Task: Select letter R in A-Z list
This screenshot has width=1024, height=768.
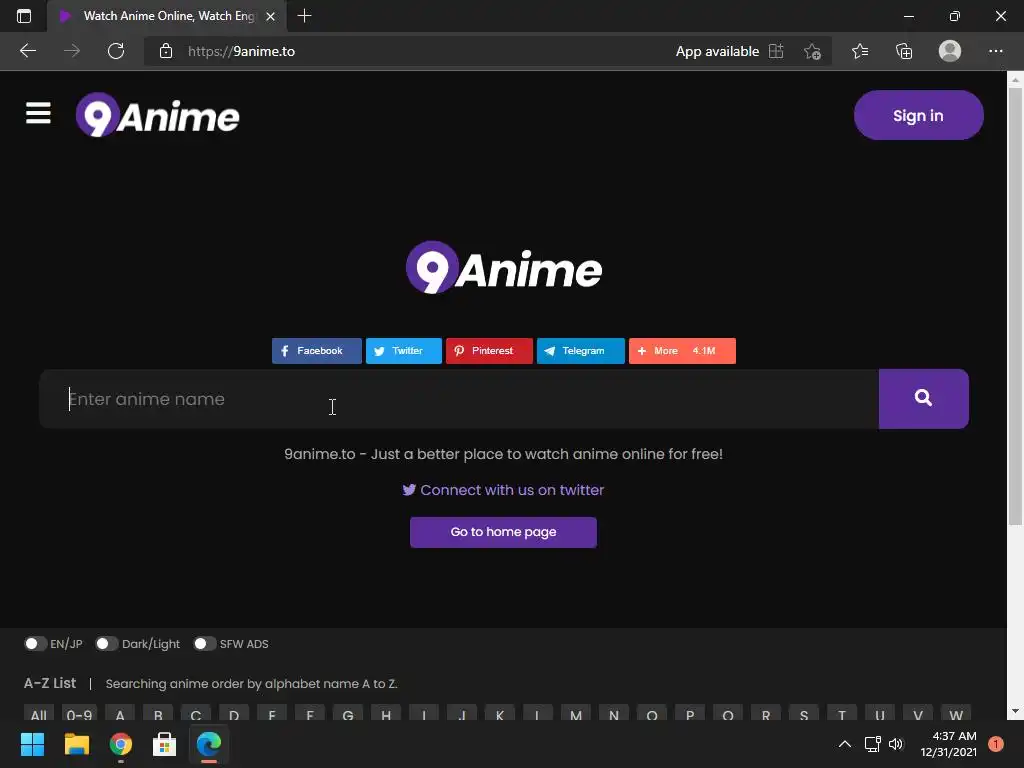Action: click(766, 714)
